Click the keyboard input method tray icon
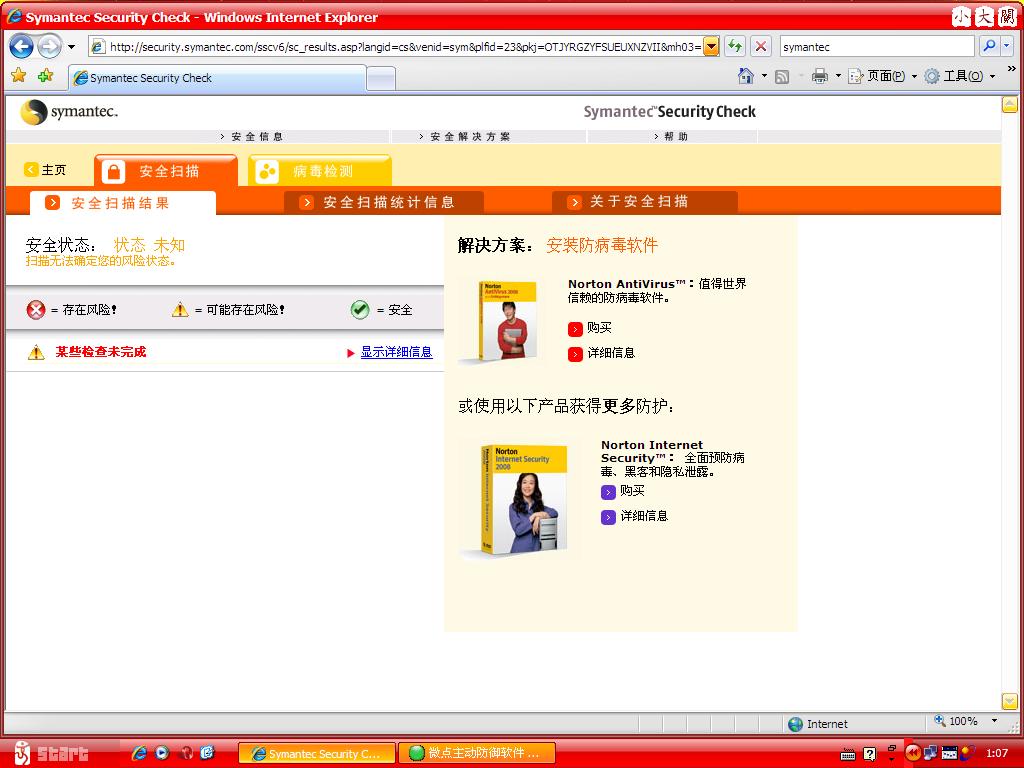This screenshot has width=1024, height=768. coord(848,755)
